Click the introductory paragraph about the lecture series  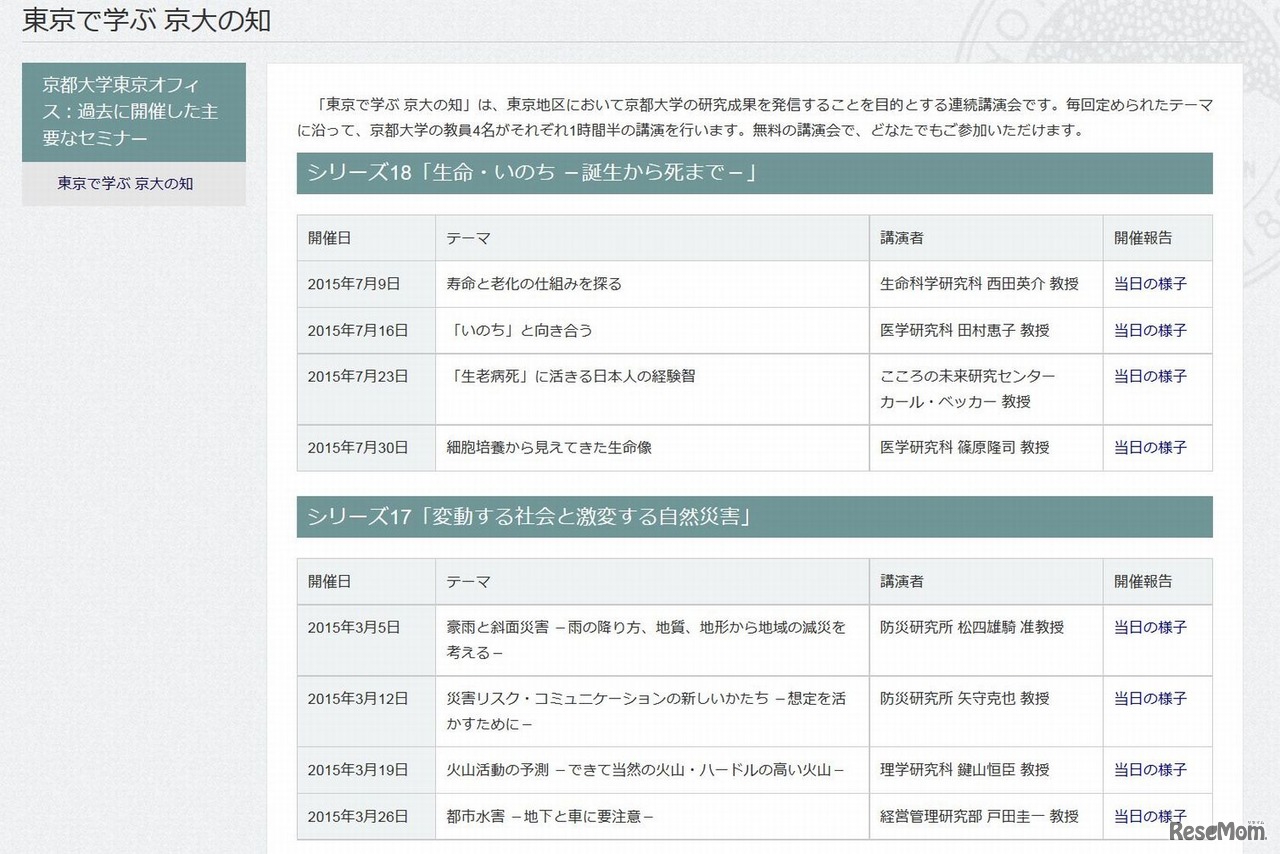coord(754,117)
